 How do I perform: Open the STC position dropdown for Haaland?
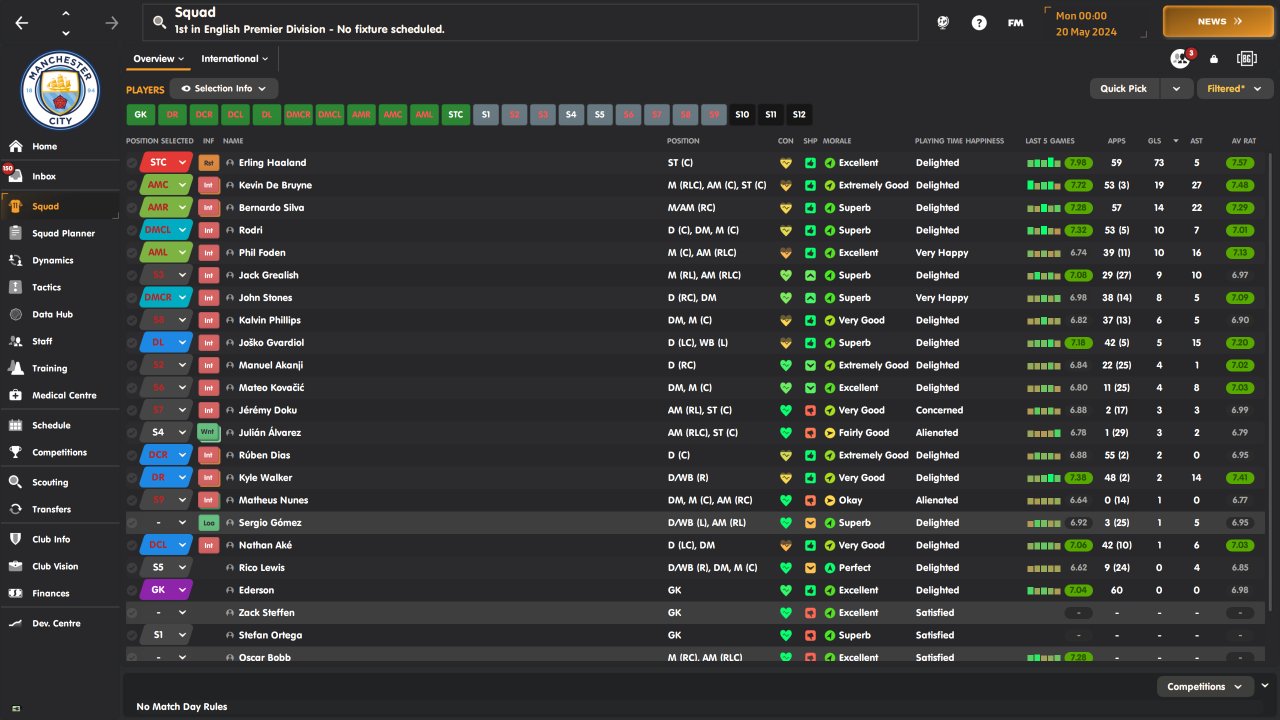coord(182,163)
